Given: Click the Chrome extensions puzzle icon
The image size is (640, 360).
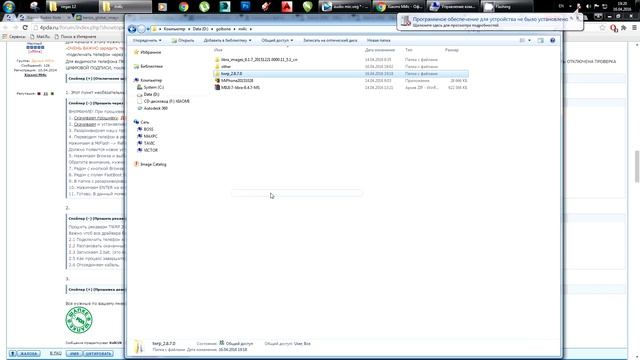Looking at the screenshot, I should (624, 27).
